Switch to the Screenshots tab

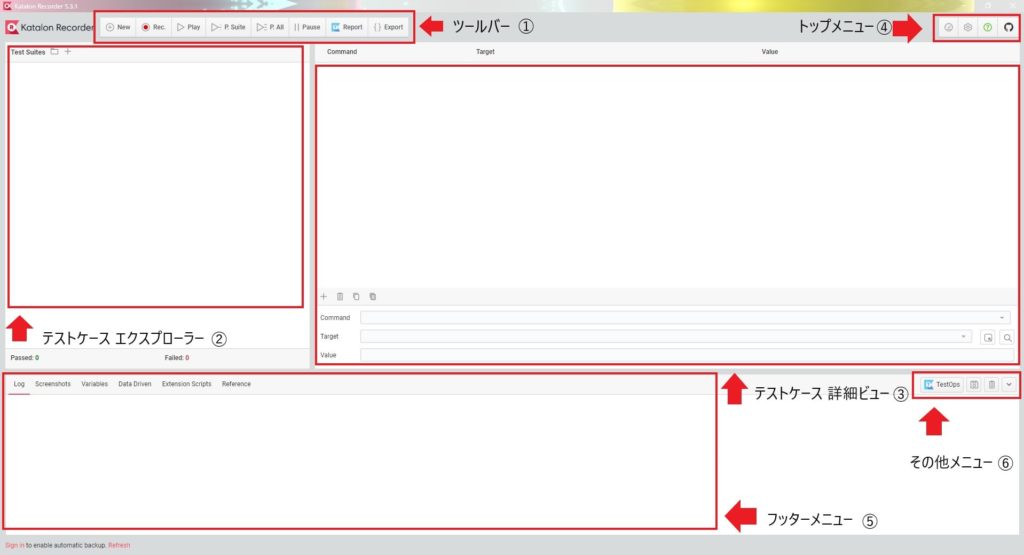[x=53, y=384]
